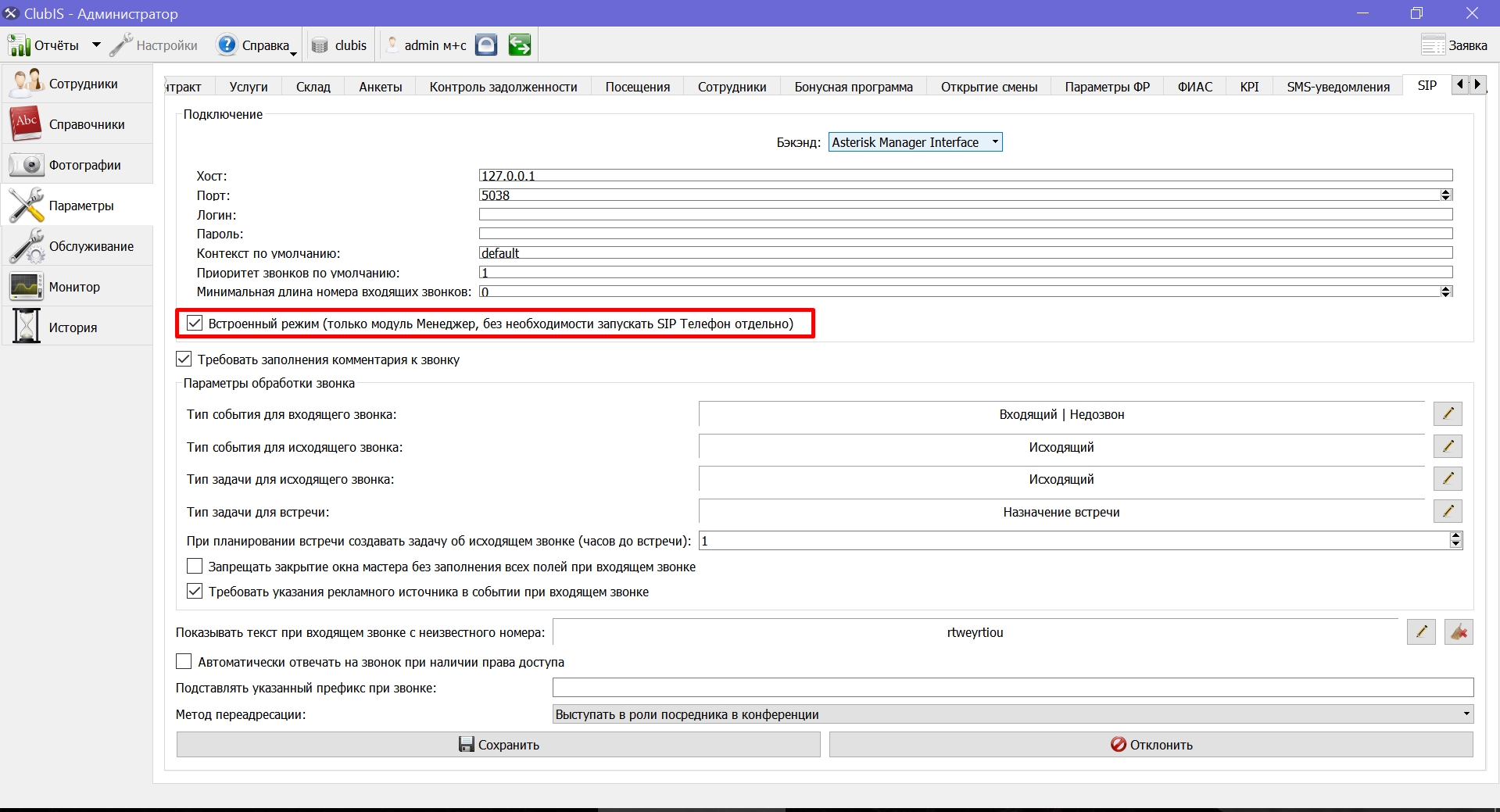
Task: Select the SIP tab
Action: pyautogui.click(x=1427, y=85)
